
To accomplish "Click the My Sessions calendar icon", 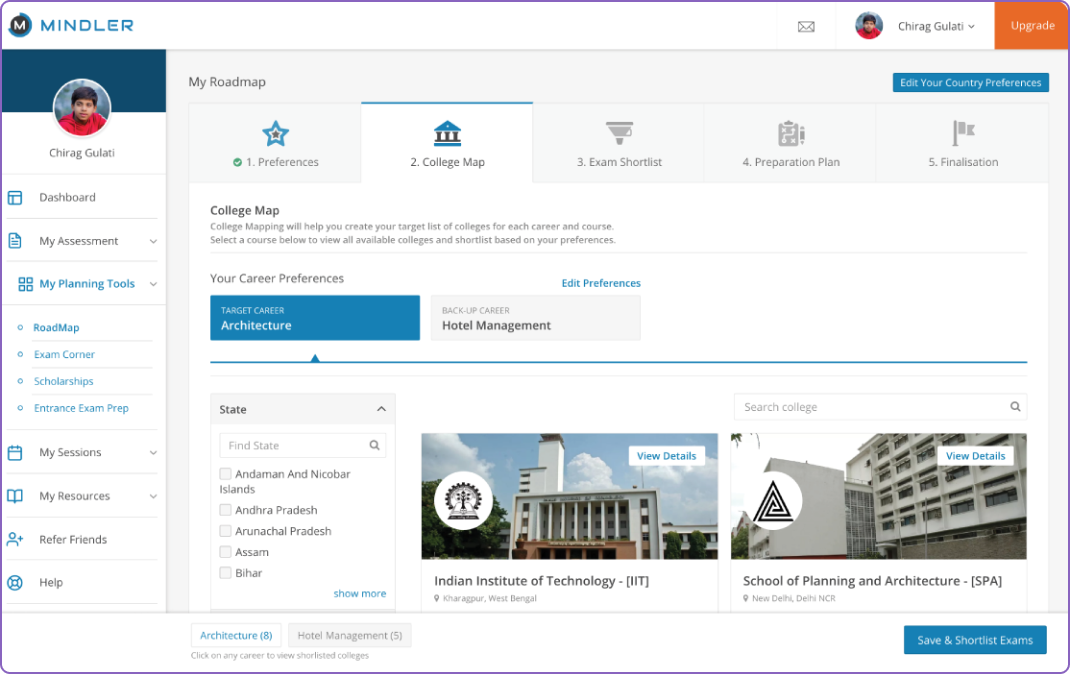I will click(x=15, y=452).
